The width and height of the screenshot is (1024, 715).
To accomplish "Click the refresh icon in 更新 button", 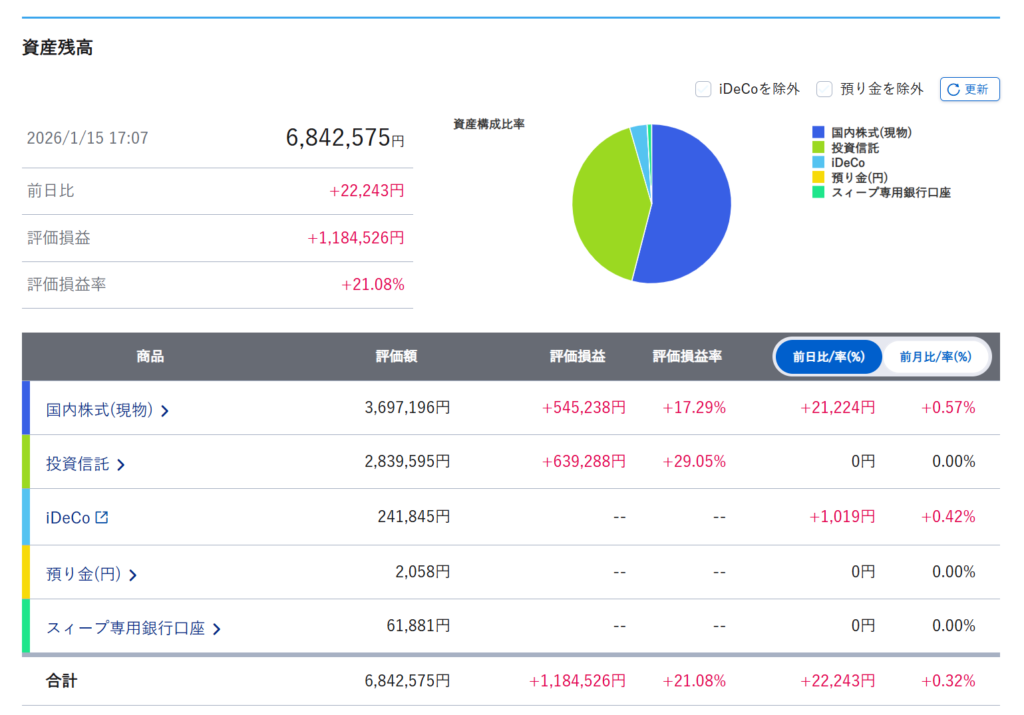I will pyautogui.click(x=953, y=89).
